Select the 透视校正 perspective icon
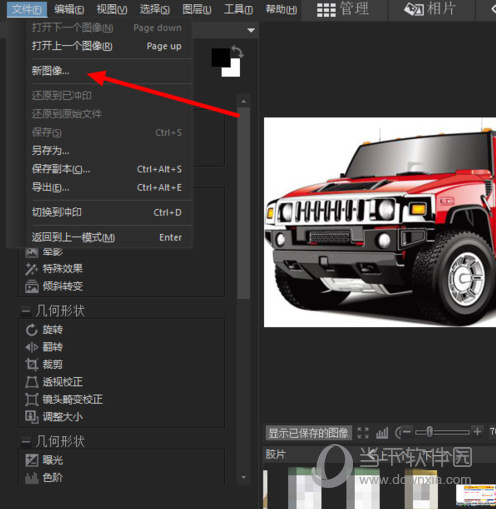This screenshot has height=509, width=496. (x=32, y=382)
